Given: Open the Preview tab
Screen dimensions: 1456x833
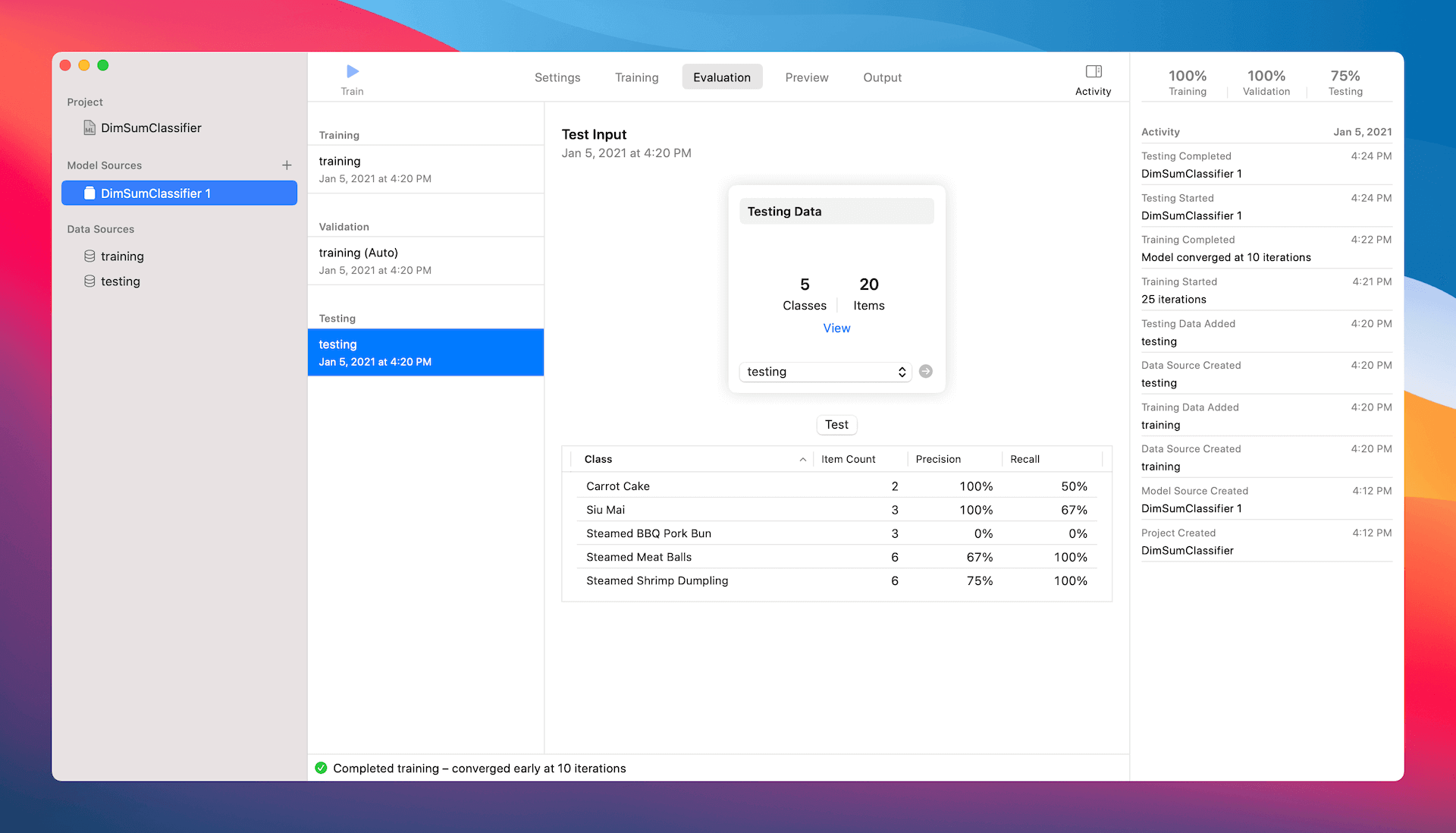Looking at the screenshot, I should point(806,77).
